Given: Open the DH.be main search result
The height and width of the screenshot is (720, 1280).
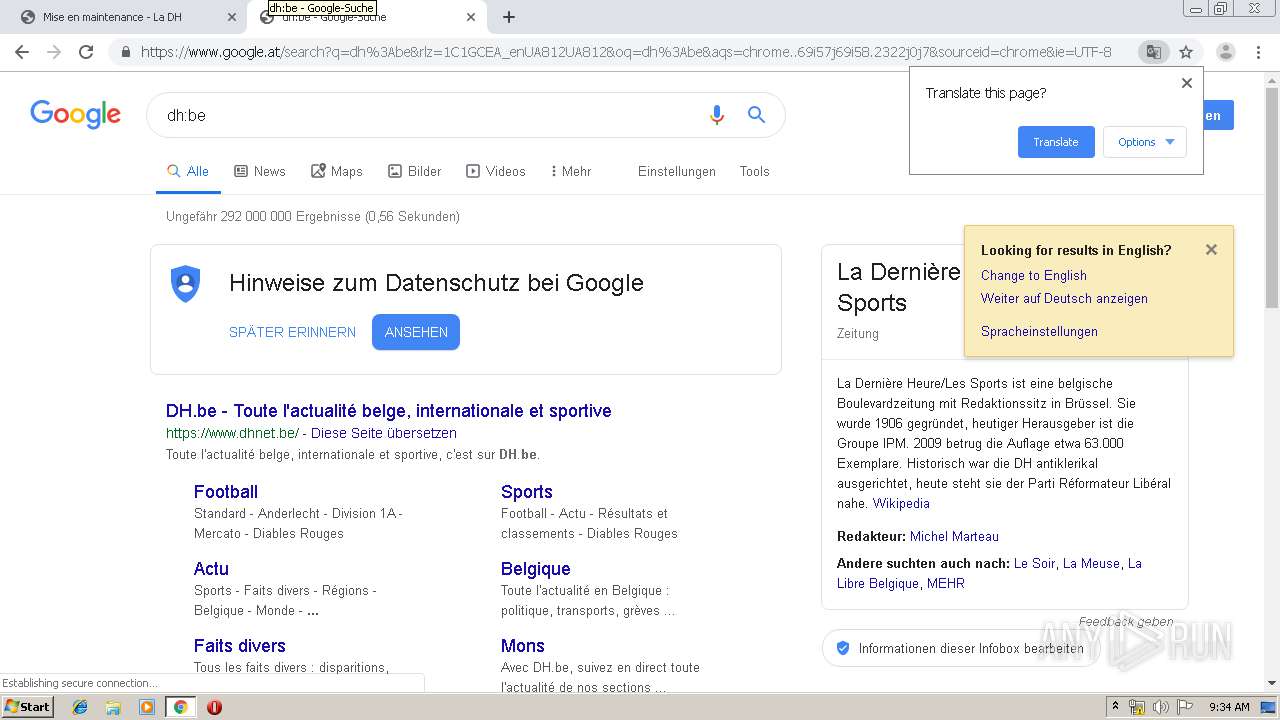Looking at the screenshot, I should pyautogui.click(x=388, y=410).
